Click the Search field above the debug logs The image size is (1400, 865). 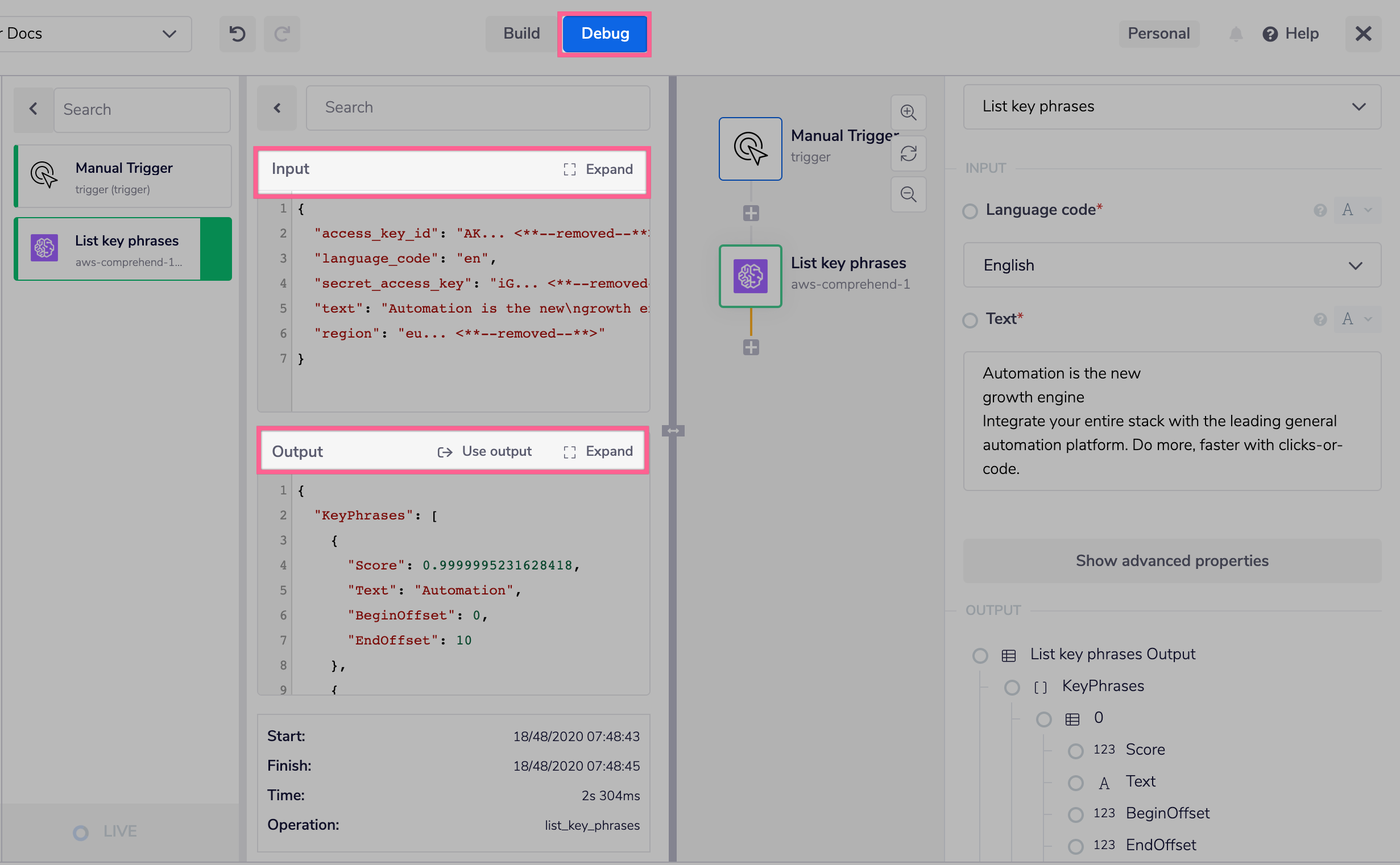tap(477, 107)
